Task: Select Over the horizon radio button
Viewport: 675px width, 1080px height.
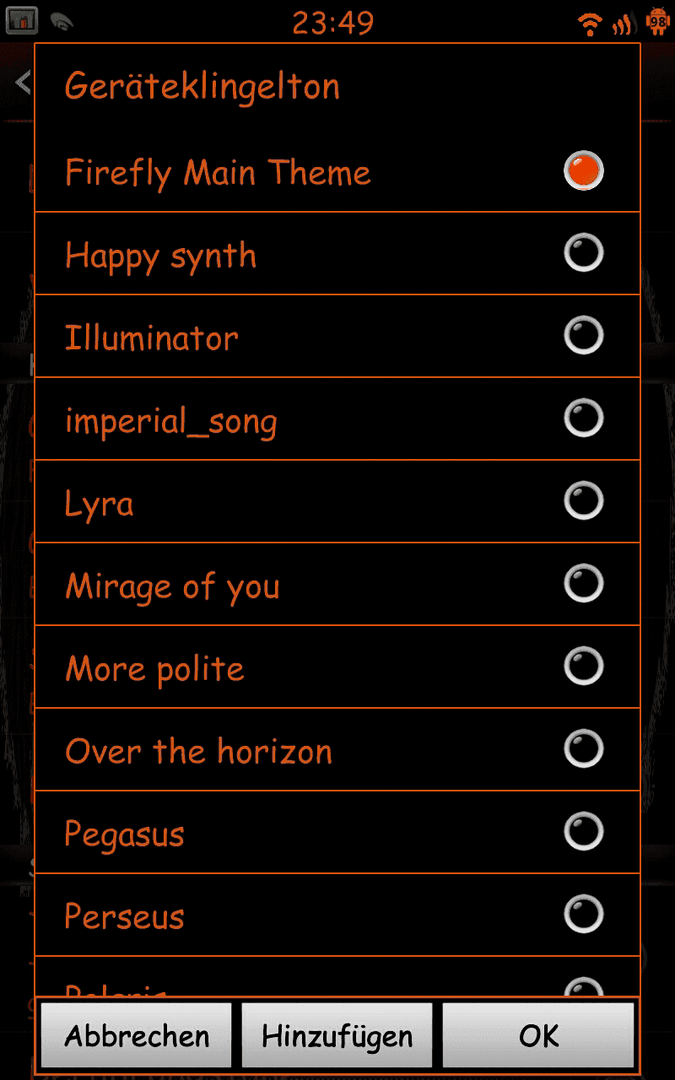Action: (x=583, y=749)
